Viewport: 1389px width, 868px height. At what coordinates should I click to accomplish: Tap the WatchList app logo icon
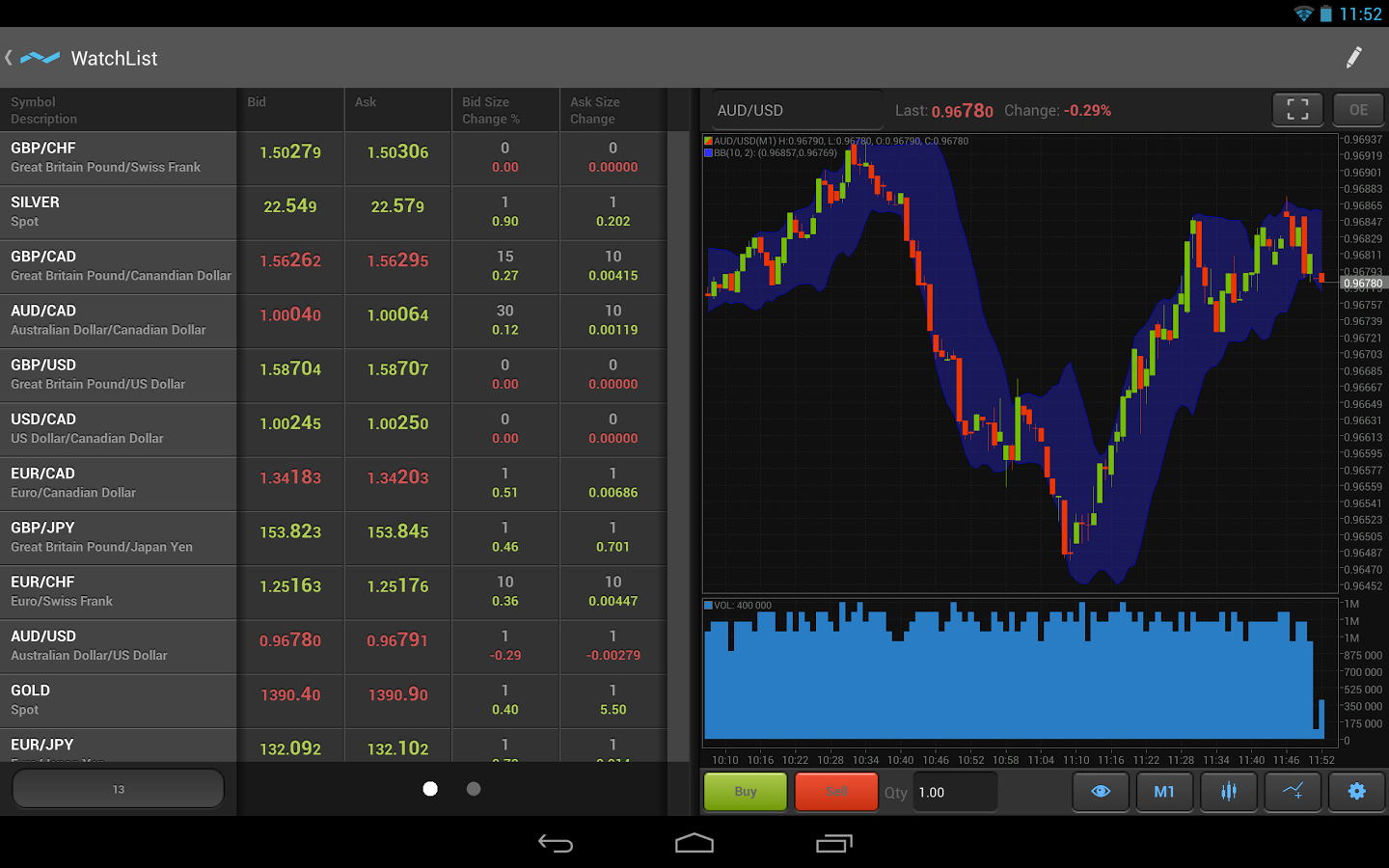point(40,58)
